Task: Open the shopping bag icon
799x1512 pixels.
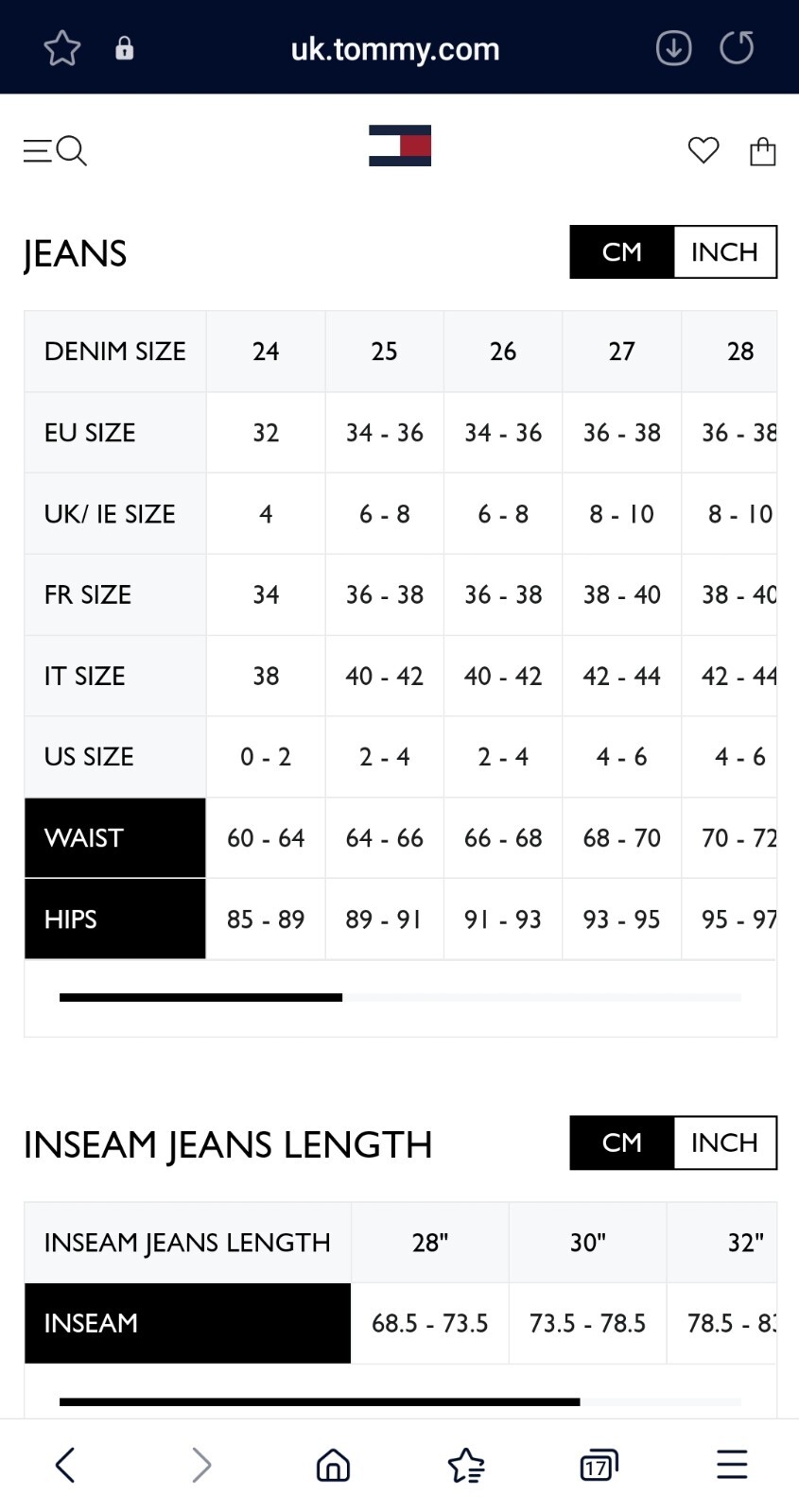Action: [x=763, y=151]
